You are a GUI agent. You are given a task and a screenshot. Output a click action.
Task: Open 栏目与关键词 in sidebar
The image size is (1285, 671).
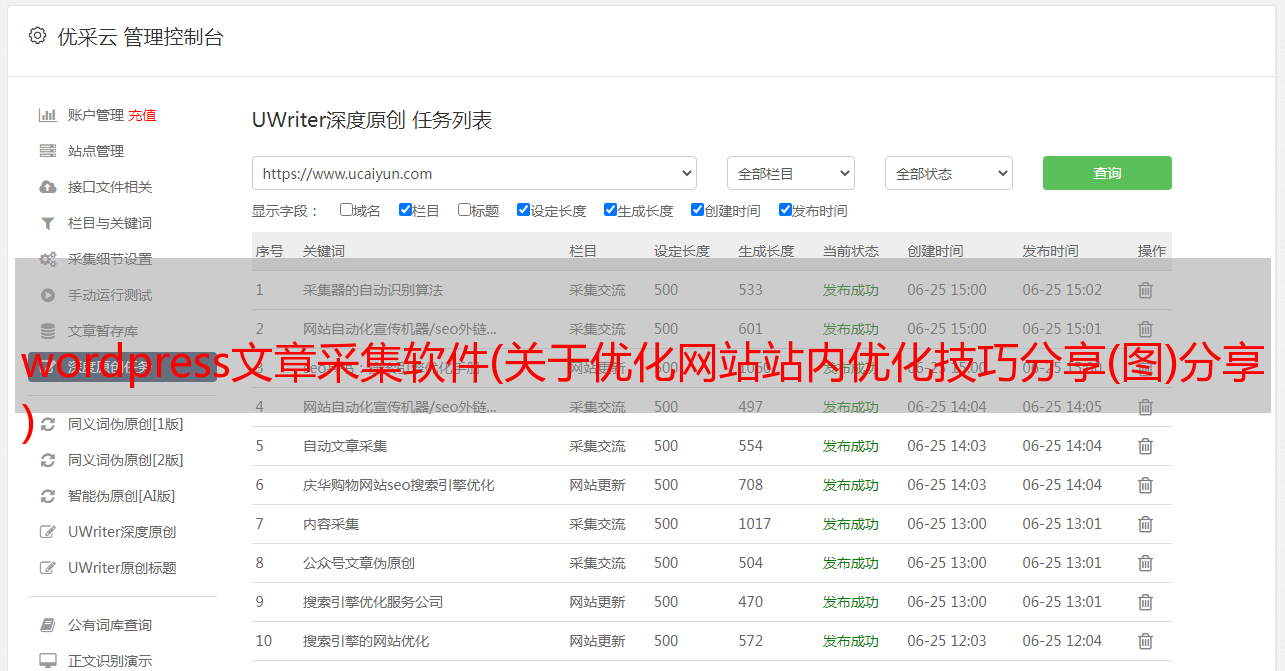110,223
